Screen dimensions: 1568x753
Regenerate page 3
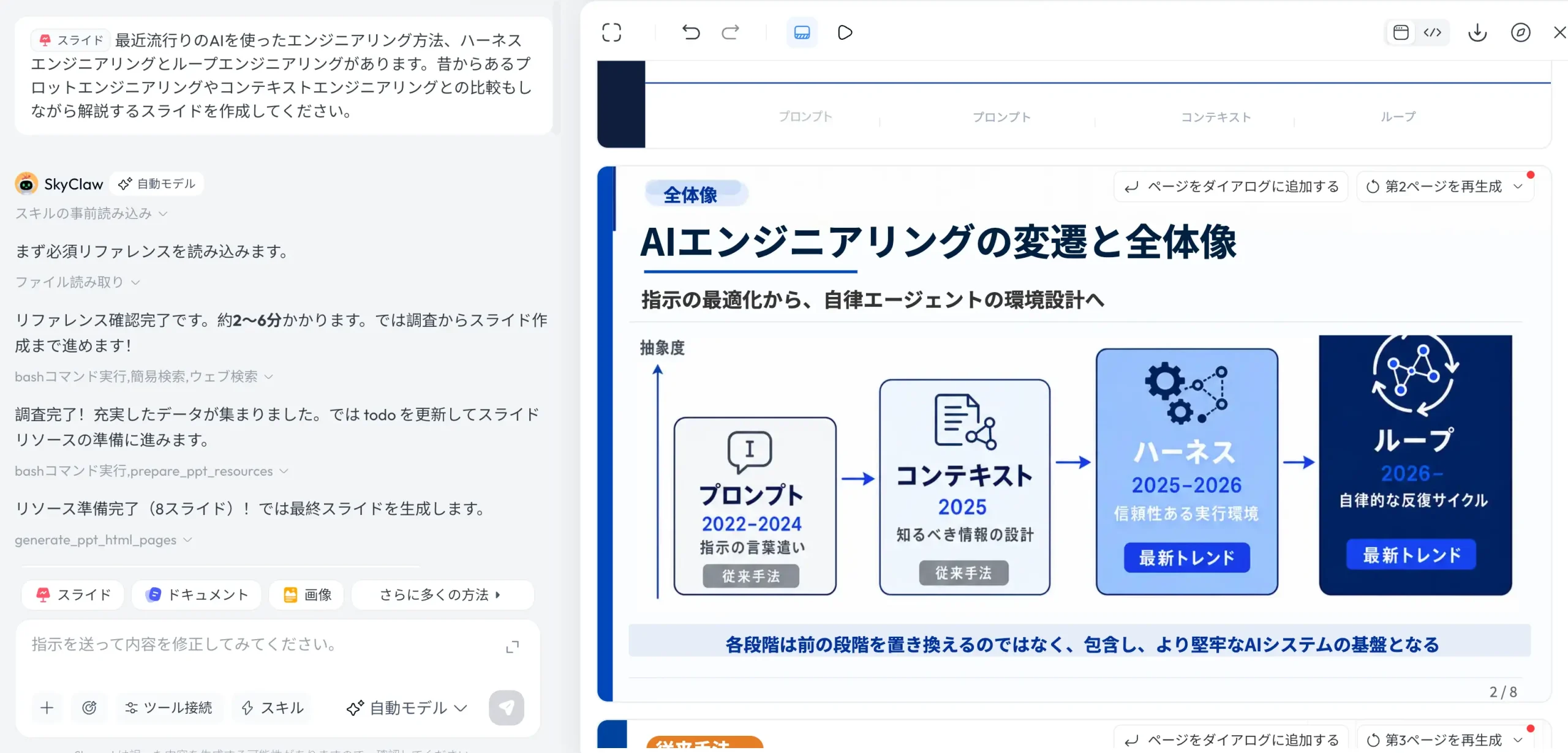[1434, 740]
